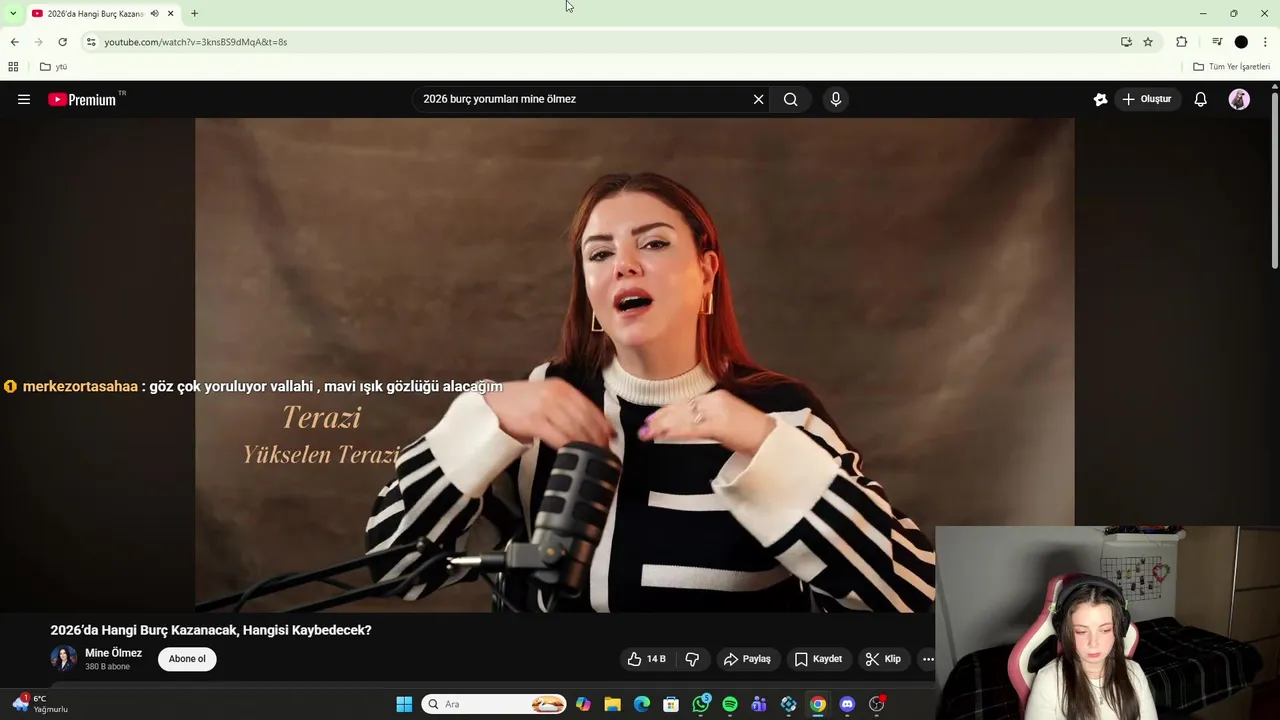Open Spotify from taskbar
Viewport: 1280px width, 720px height.
(730, 704)
